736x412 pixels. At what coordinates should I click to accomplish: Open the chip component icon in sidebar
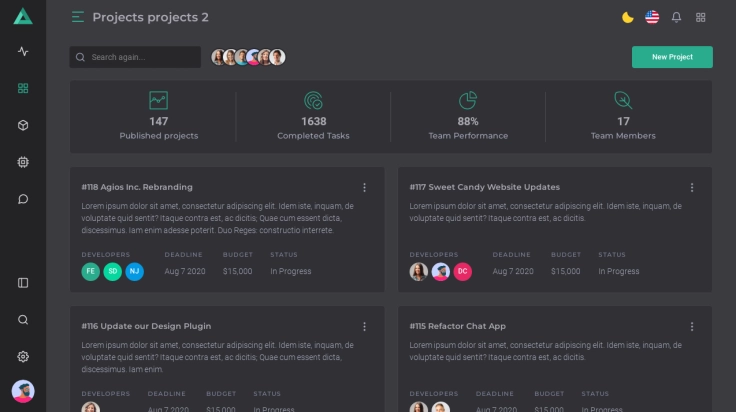point(23,162)
